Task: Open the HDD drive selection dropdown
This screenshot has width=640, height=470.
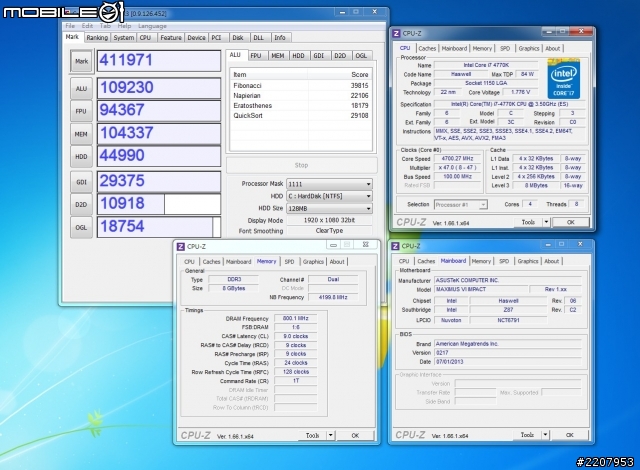Action: pos(329,196)
